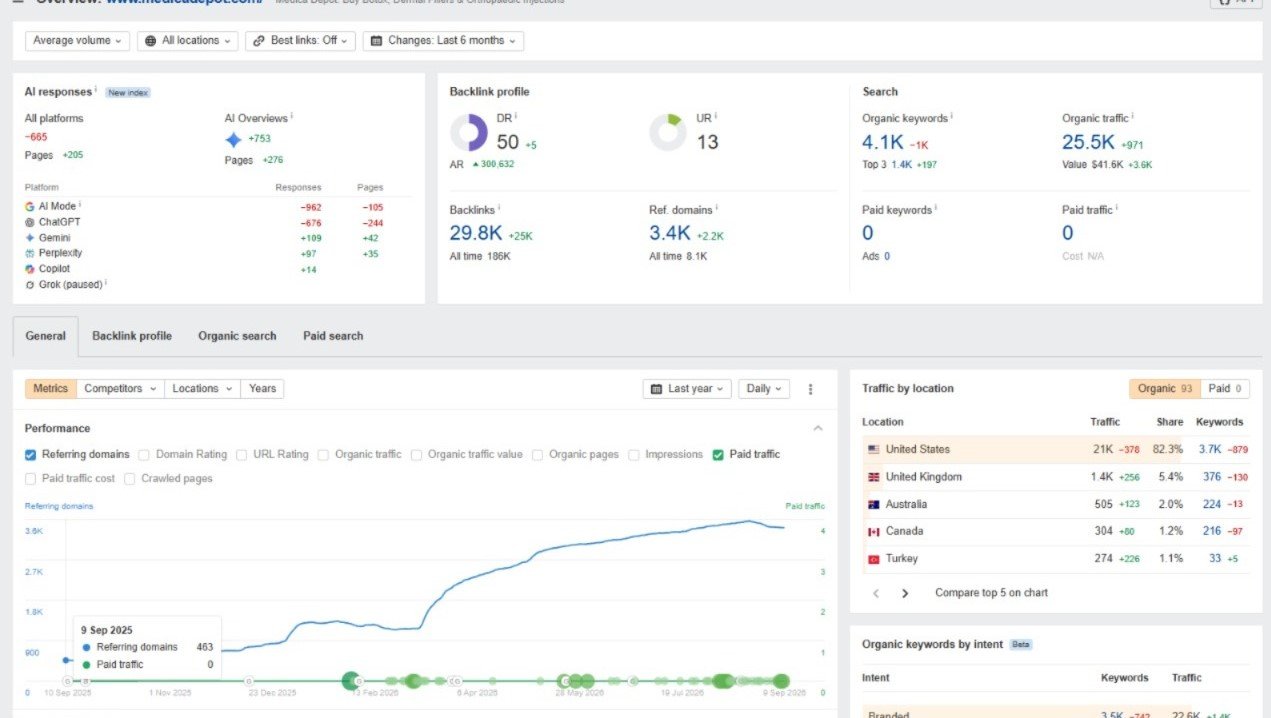Open Changes: Last 6 months dropdown
Screen dimensions: 1271x718
(x=443, y=41)
